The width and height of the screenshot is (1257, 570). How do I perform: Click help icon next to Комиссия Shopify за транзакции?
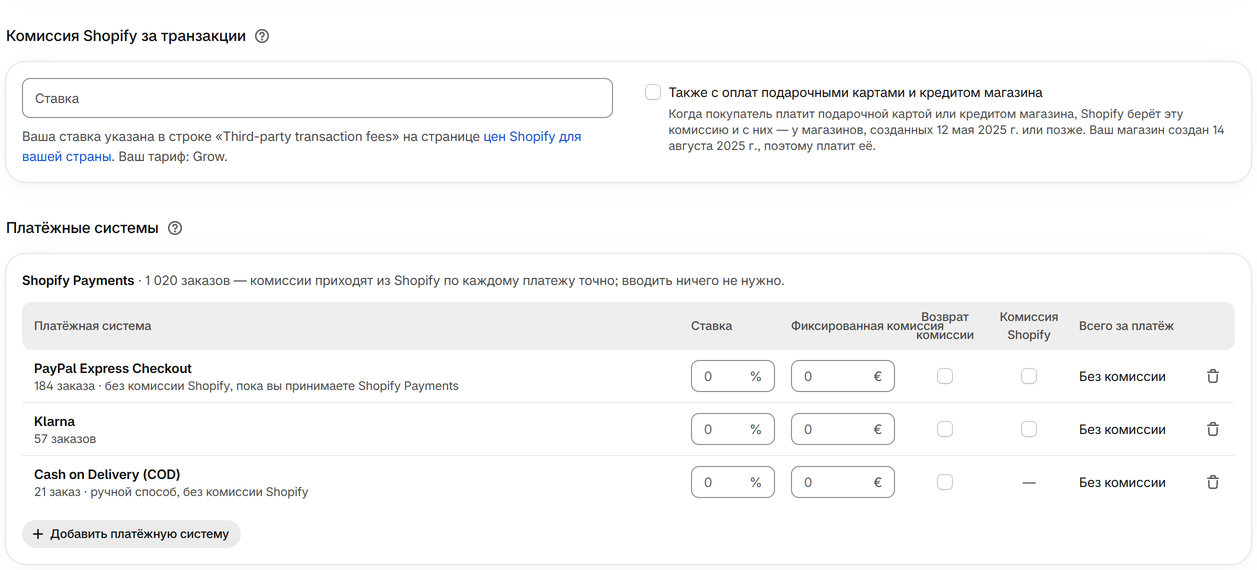tap(262, 36)
